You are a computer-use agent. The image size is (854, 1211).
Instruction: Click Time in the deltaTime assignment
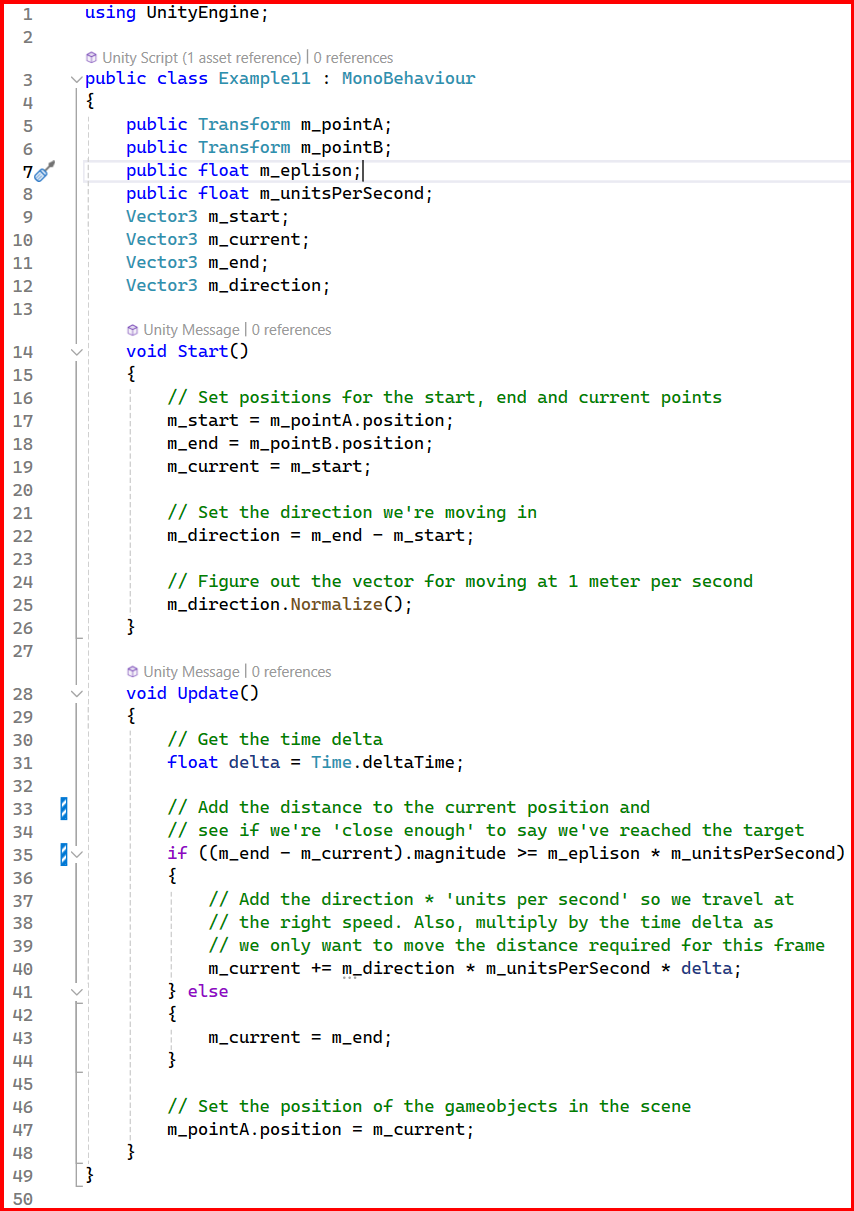coord(331,763)
